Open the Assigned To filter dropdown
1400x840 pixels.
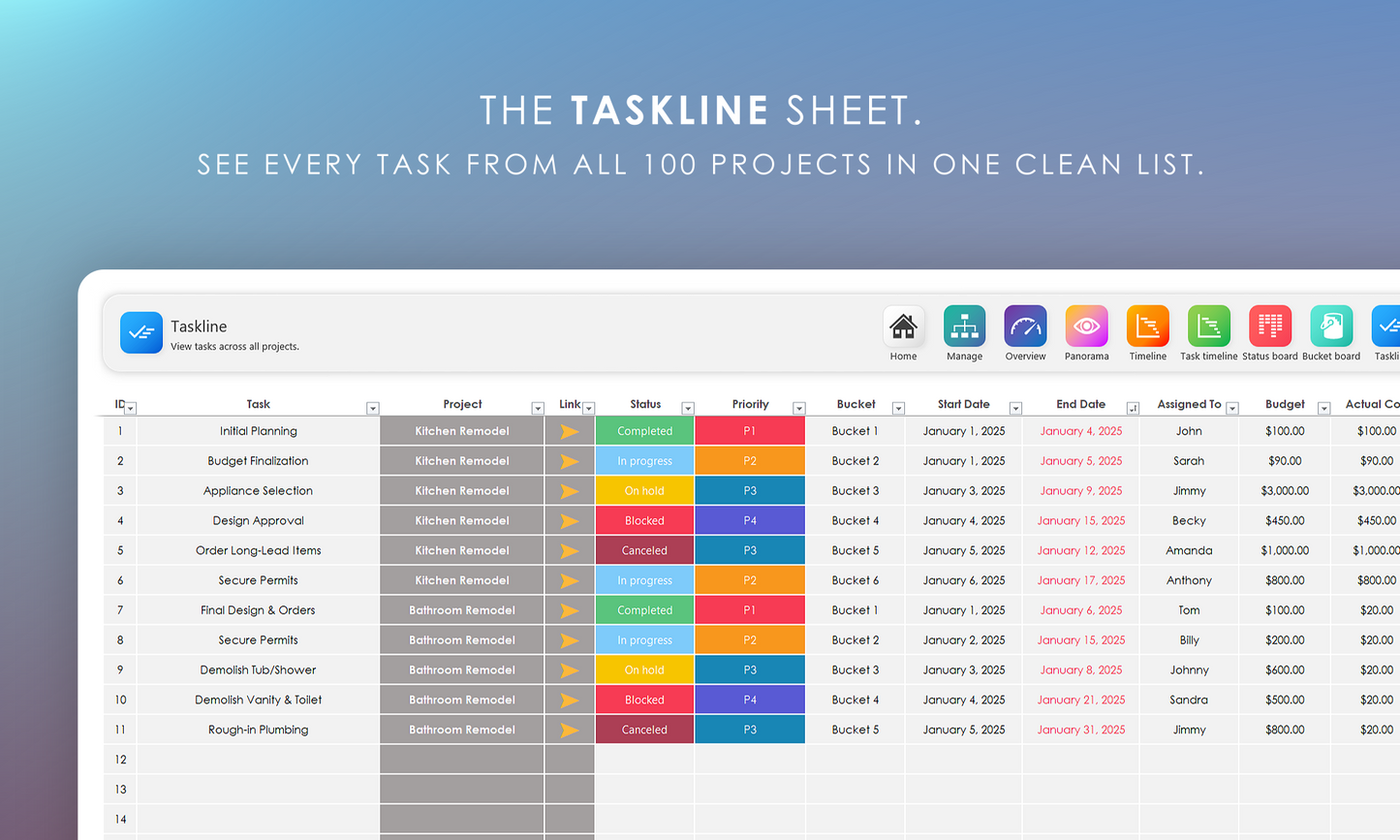(x=1232, y=408)
